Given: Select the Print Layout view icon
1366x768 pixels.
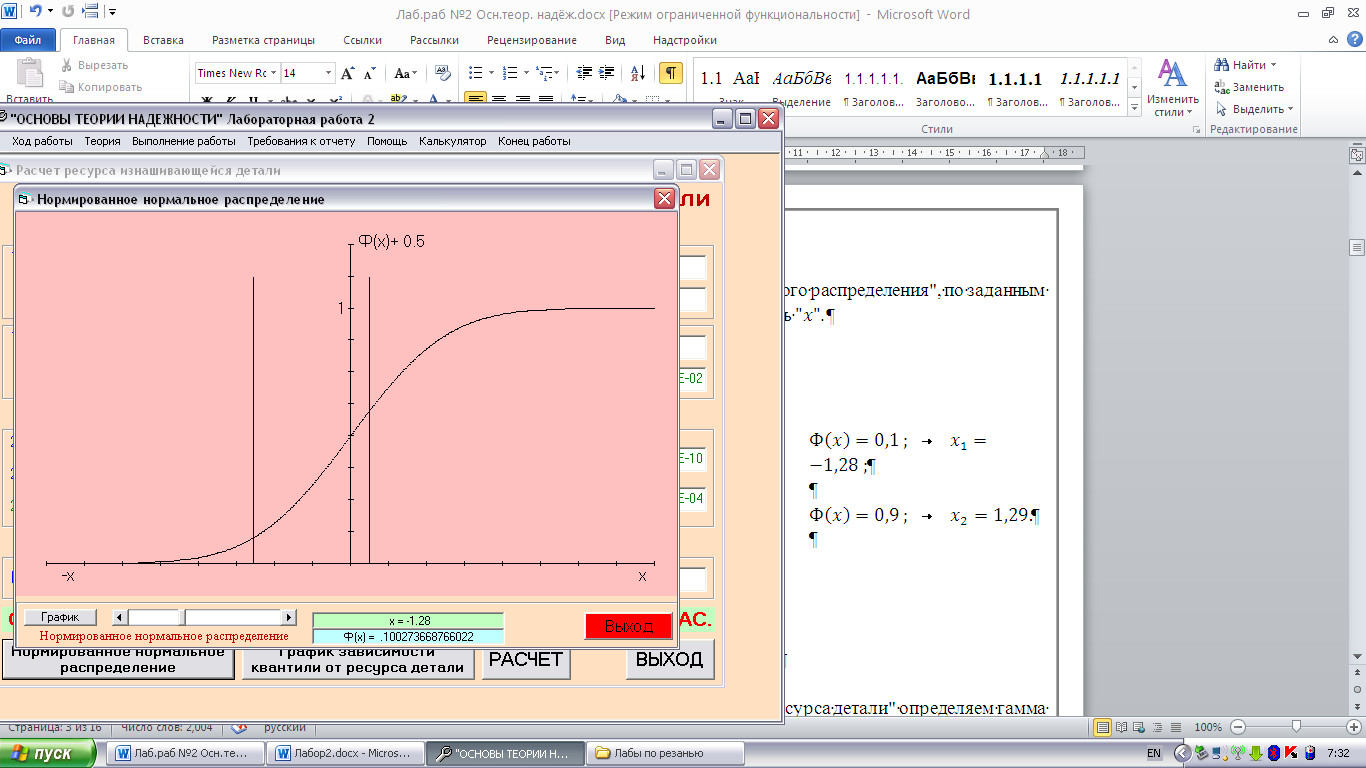Looking at the screenshot, I should 1103,727.
